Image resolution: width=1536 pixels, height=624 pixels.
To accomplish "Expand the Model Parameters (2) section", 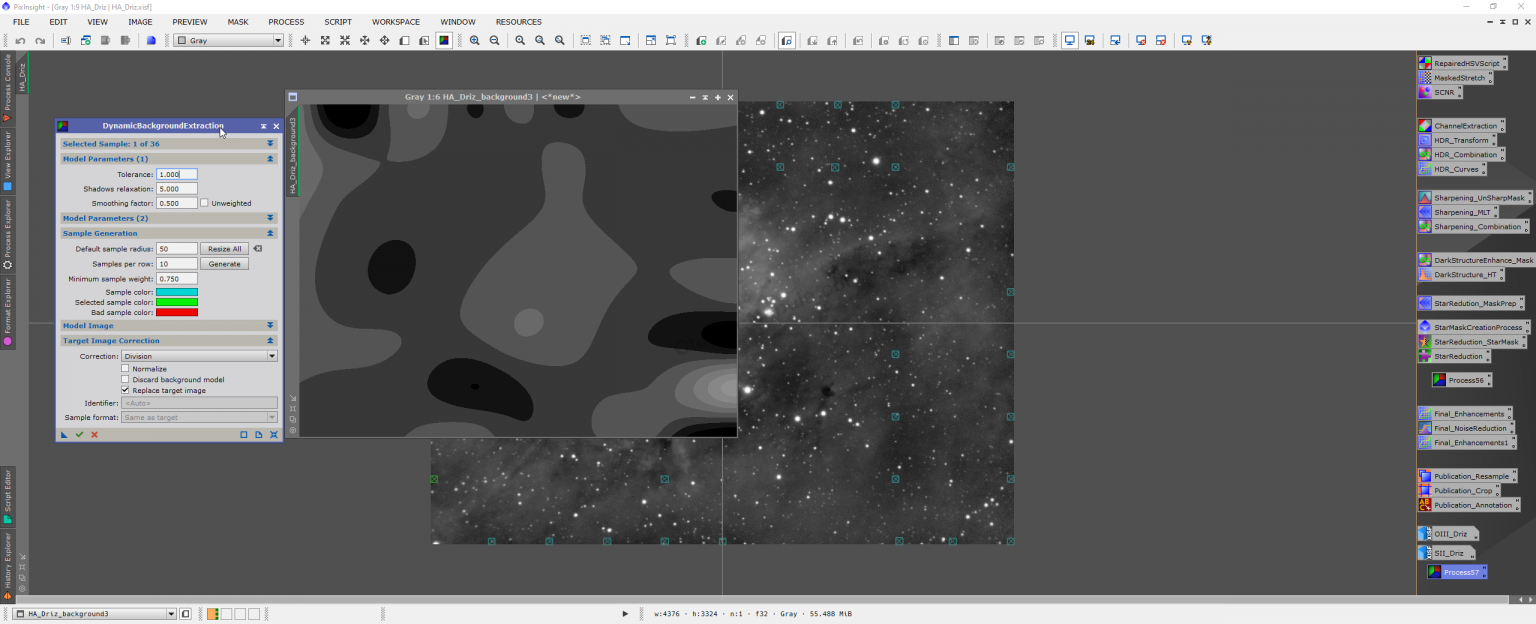I will [270, 218].
